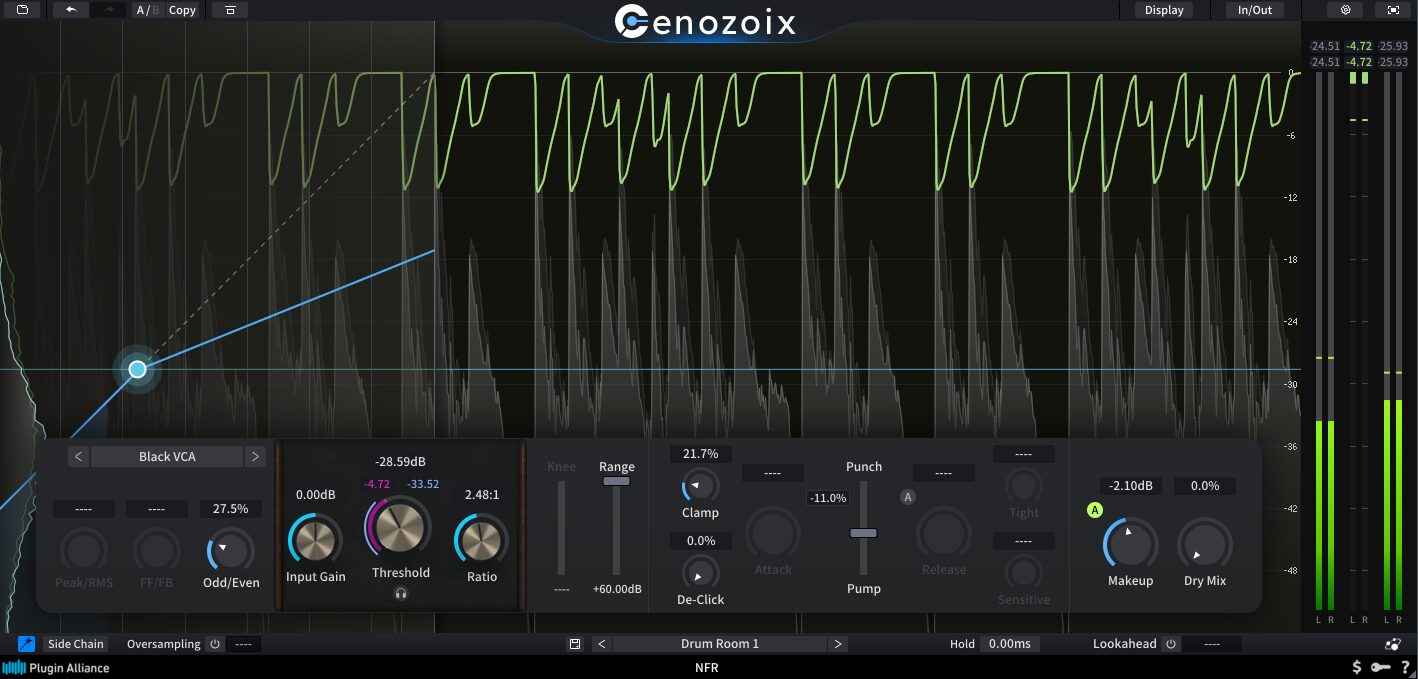Click the Range slider handle

616,481
